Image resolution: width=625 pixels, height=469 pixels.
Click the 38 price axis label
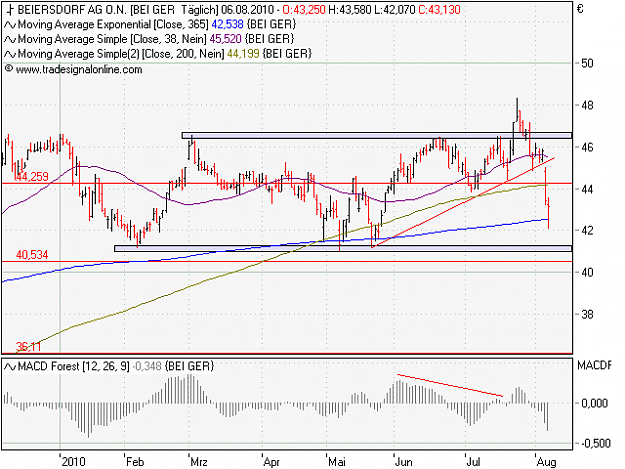[x=588, y=315]
